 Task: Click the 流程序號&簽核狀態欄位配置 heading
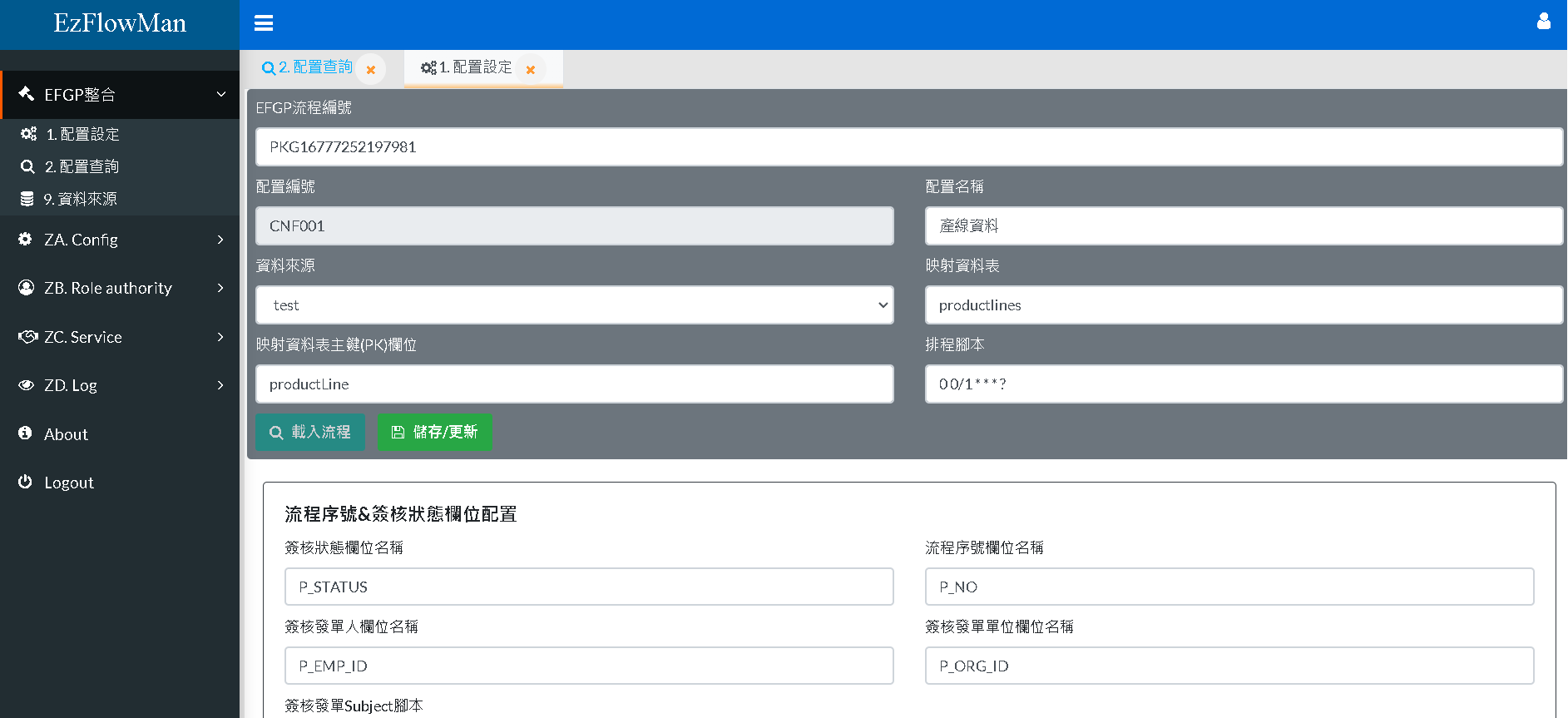[401, 514]
